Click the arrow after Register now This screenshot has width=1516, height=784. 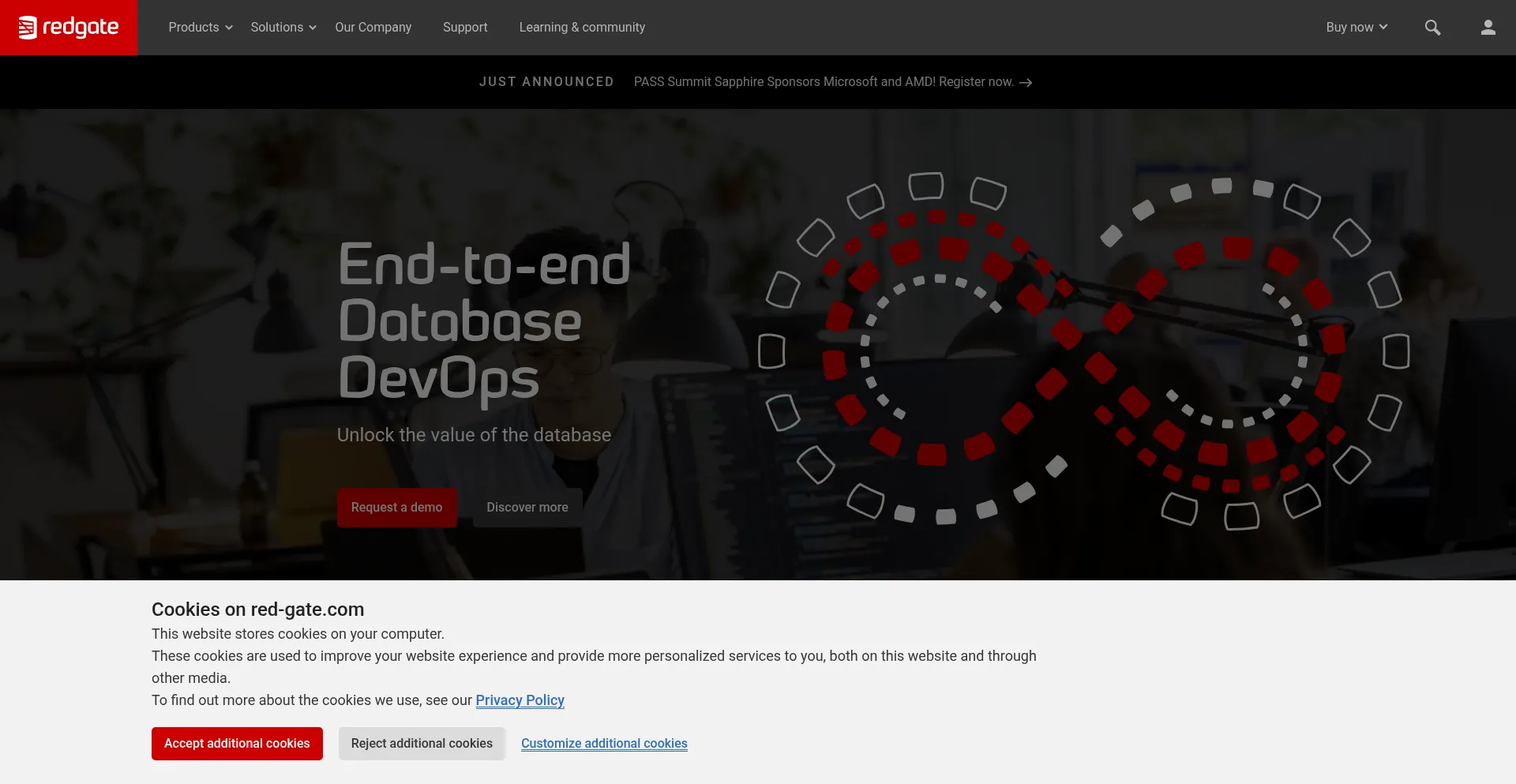pyautogui.click(x=1026, y=83)
